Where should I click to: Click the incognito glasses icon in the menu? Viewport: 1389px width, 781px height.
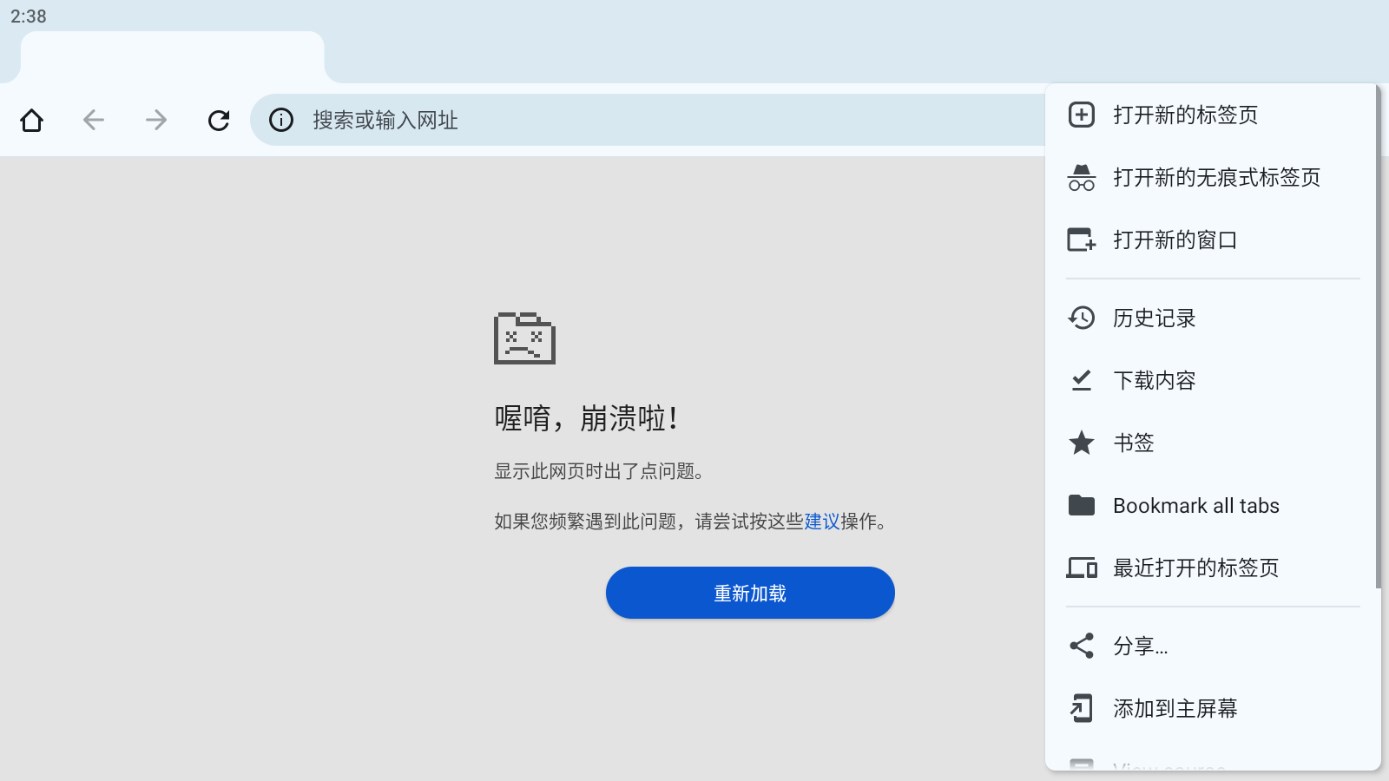(1081, 177)
